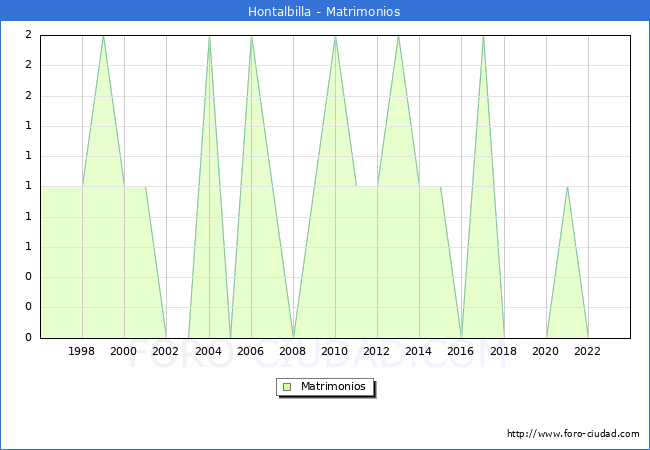
Task: Click the green Matrimonios legend swatch
Action: (x=287, y=387)
